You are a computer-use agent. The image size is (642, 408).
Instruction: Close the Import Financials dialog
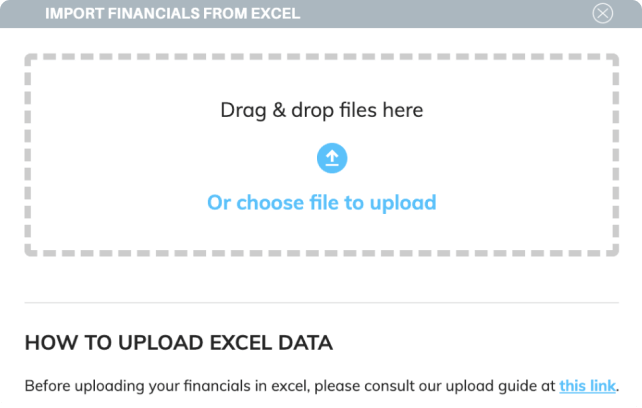point(602,13)
